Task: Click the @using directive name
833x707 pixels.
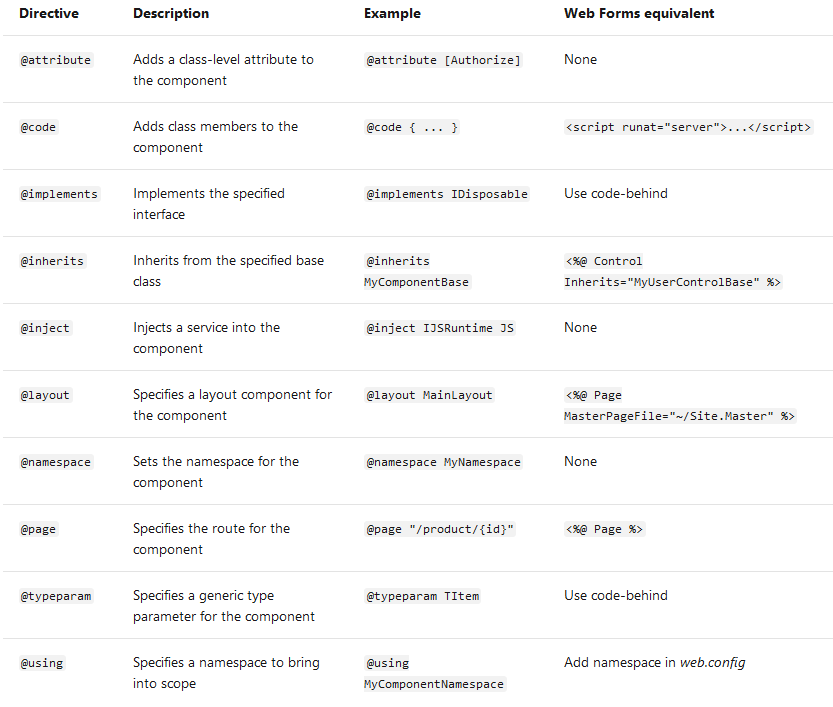Action: (x=42, y=663)
